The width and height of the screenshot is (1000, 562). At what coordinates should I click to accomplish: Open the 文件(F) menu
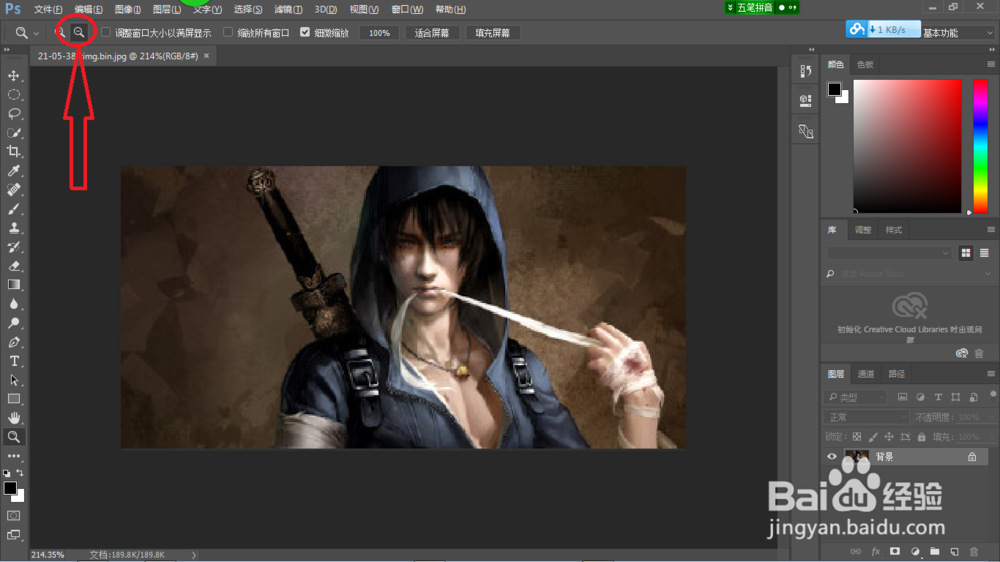click(48, 10)
